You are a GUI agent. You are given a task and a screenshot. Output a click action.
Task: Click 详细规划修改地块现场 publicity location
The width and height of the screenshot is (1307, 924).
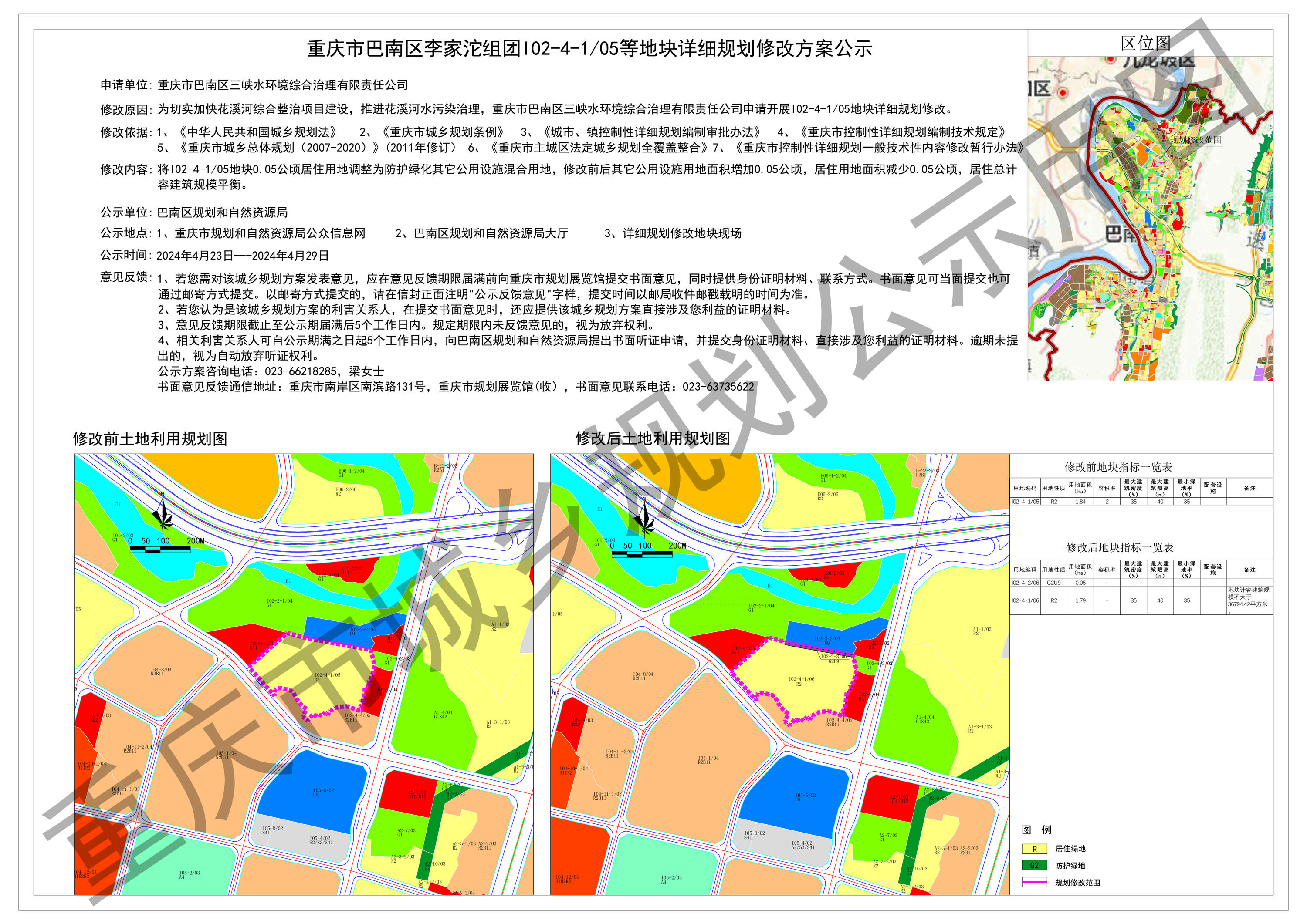pyautogui.click(x=682, y=233)
